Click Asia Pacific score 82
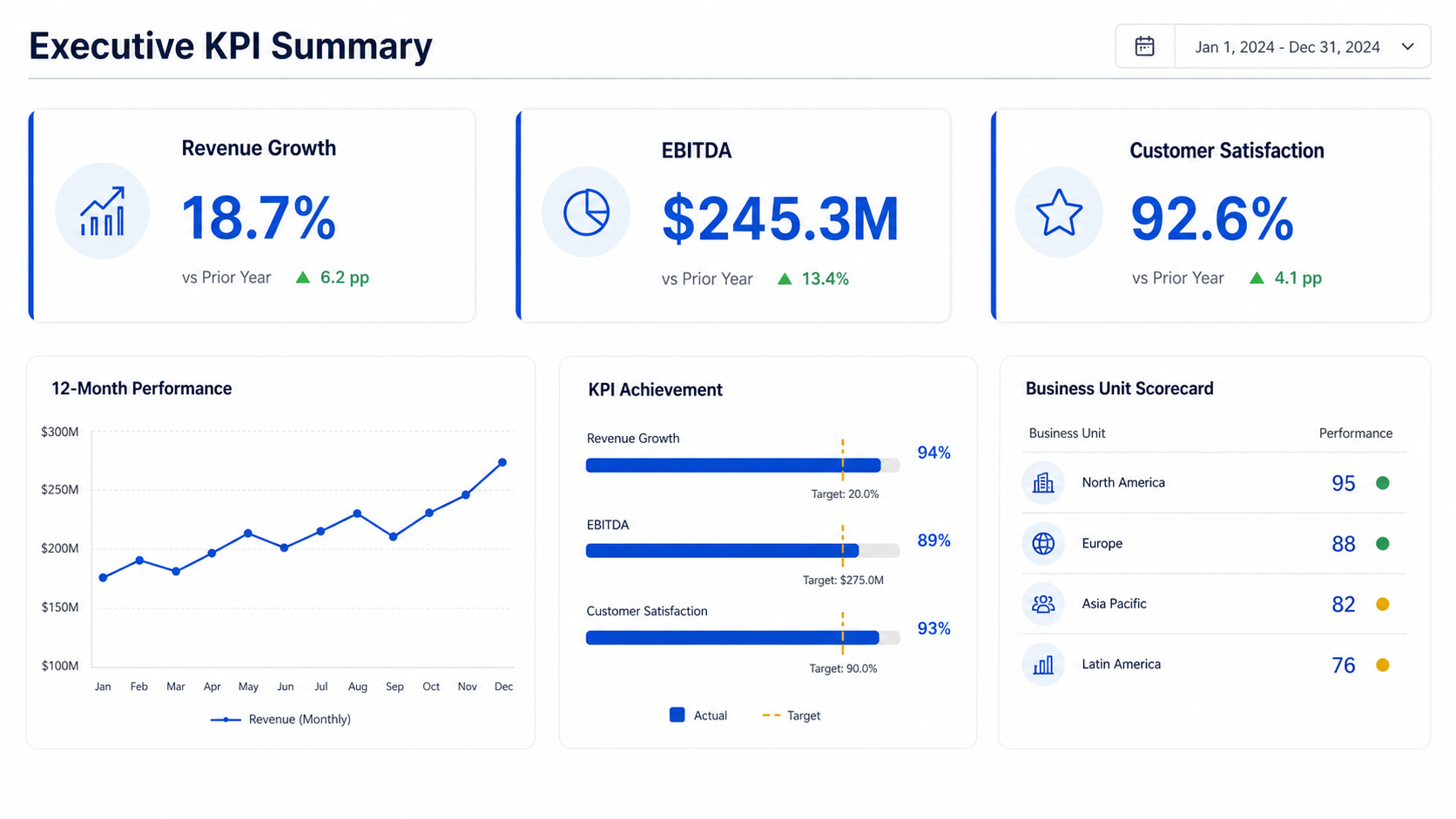Viewport: 1456px width, 819px height. (1343, 604)
